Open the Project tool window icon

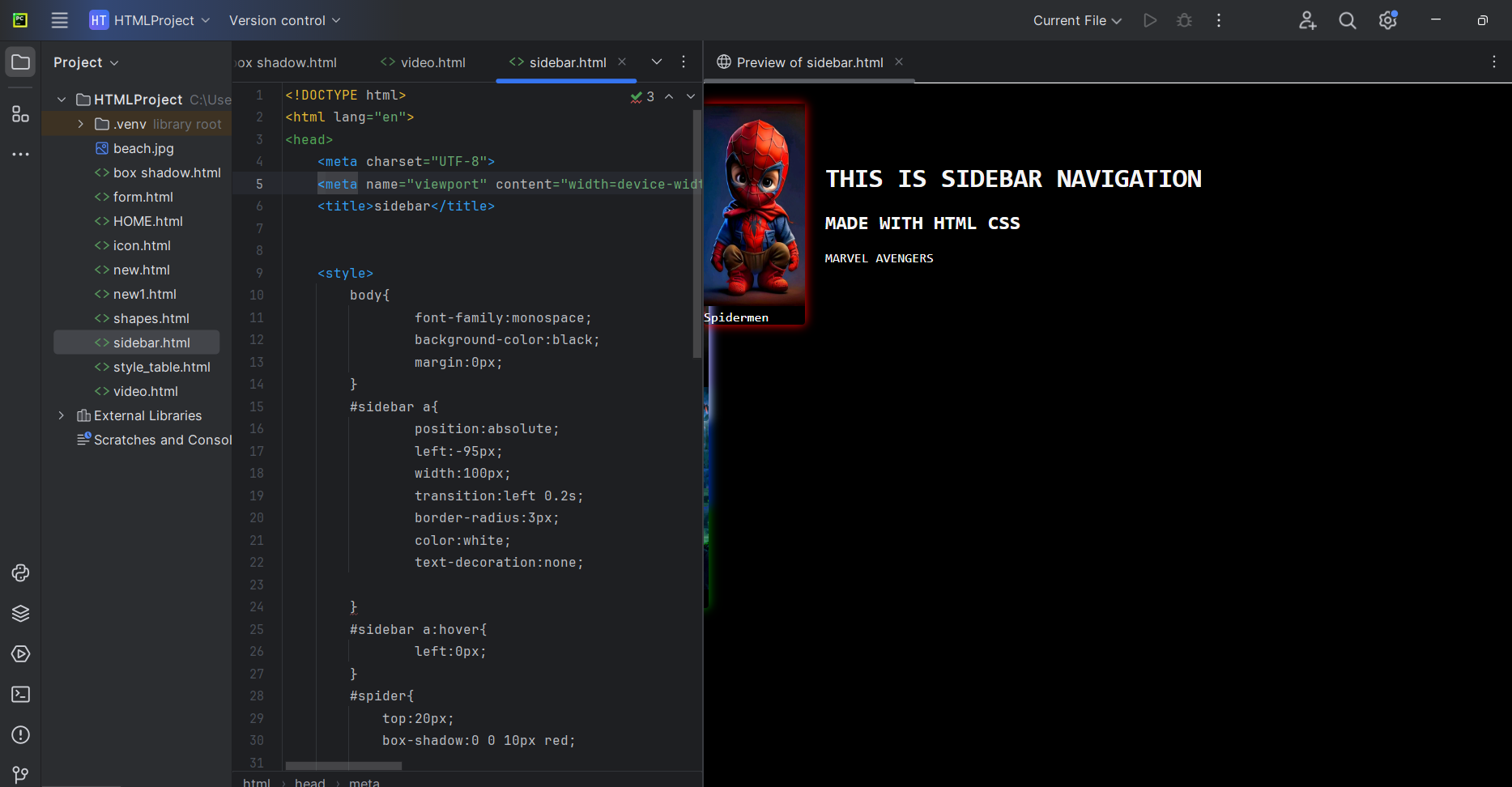(21, 62)
